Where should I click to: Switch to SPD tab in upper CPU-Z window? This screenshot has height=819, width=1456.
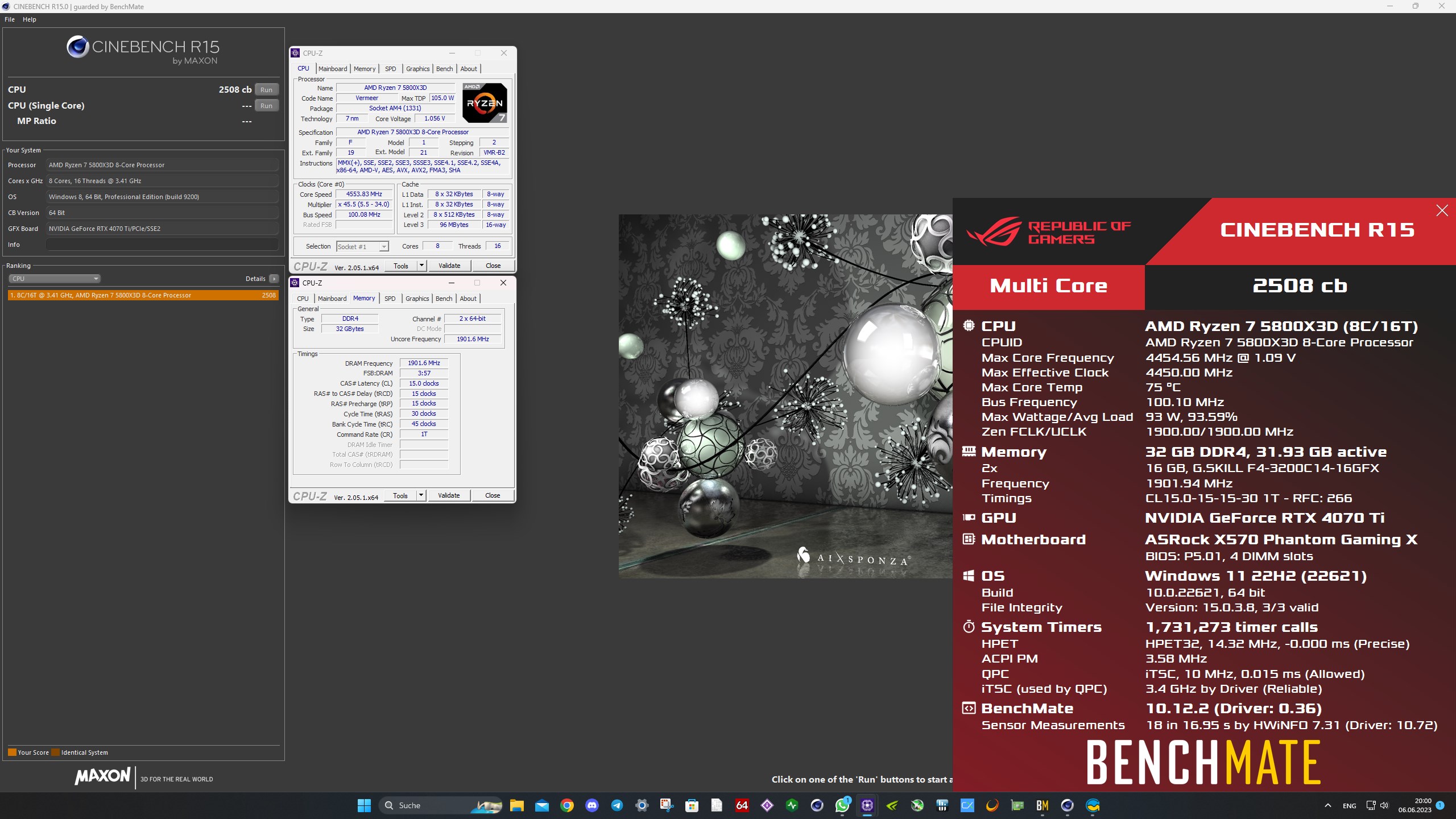[390, 69]
